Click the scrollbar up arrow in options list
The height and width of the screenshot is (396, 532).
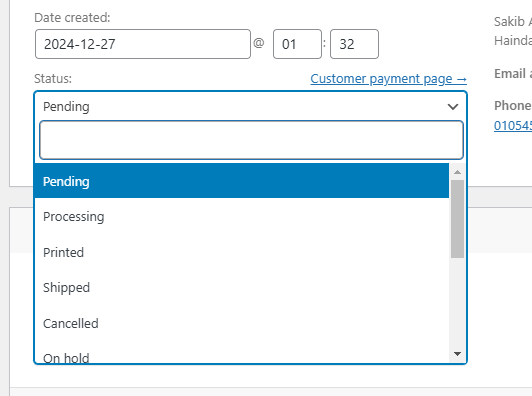[x=457, y=172]
